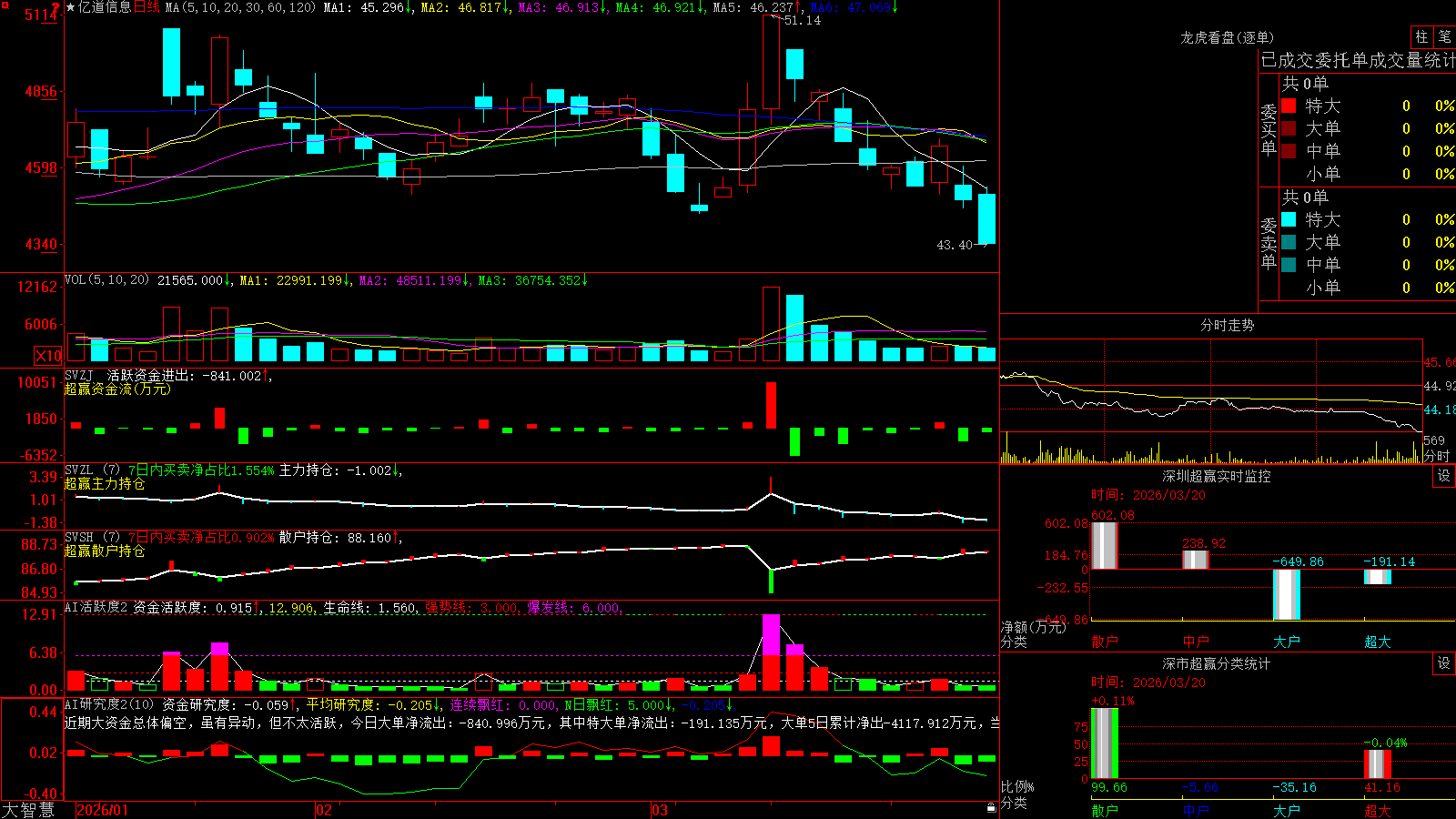Click the dark red 中单 buy order swatch
1456x819 pixels.
1289,151
